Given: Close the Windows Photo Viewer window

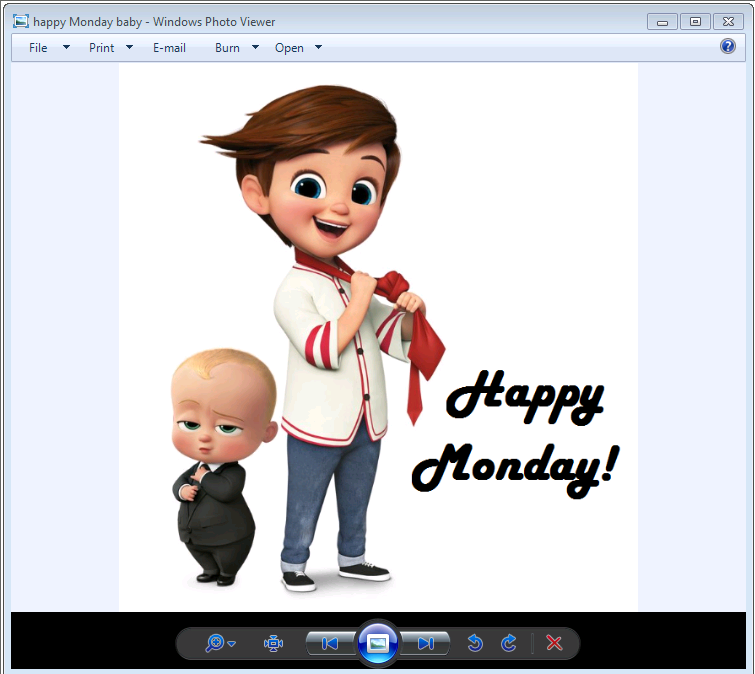Looking at the screenshot, I should [729, 22].
